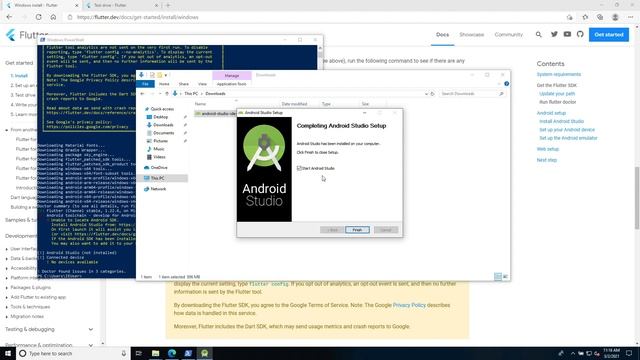This screenshot has height=360, width=640.
Task: Open Flutter's GitHub icon link
Action: point(580,34)
